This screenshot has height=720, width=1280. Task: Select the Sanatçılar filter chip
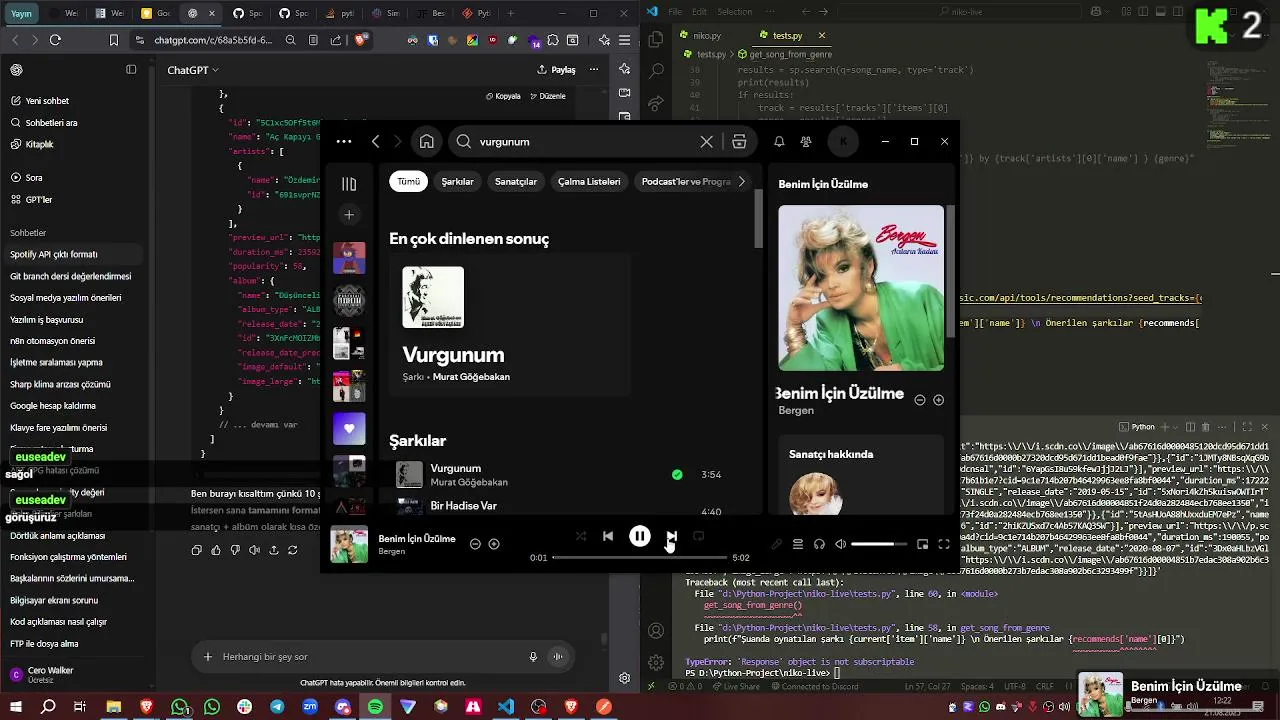[x=516, y=181]
